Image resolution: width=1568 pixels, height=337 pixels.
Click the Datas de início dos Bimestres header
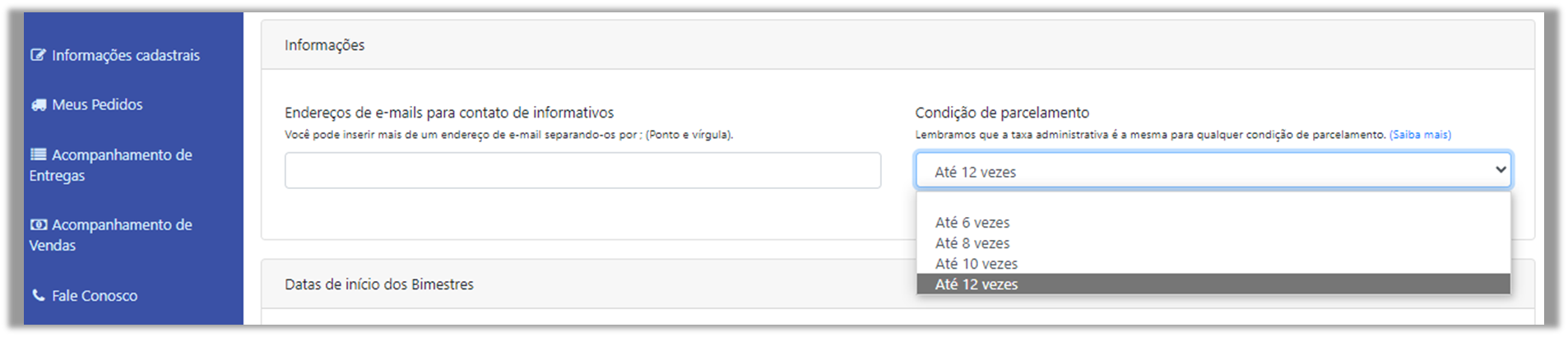379,284
